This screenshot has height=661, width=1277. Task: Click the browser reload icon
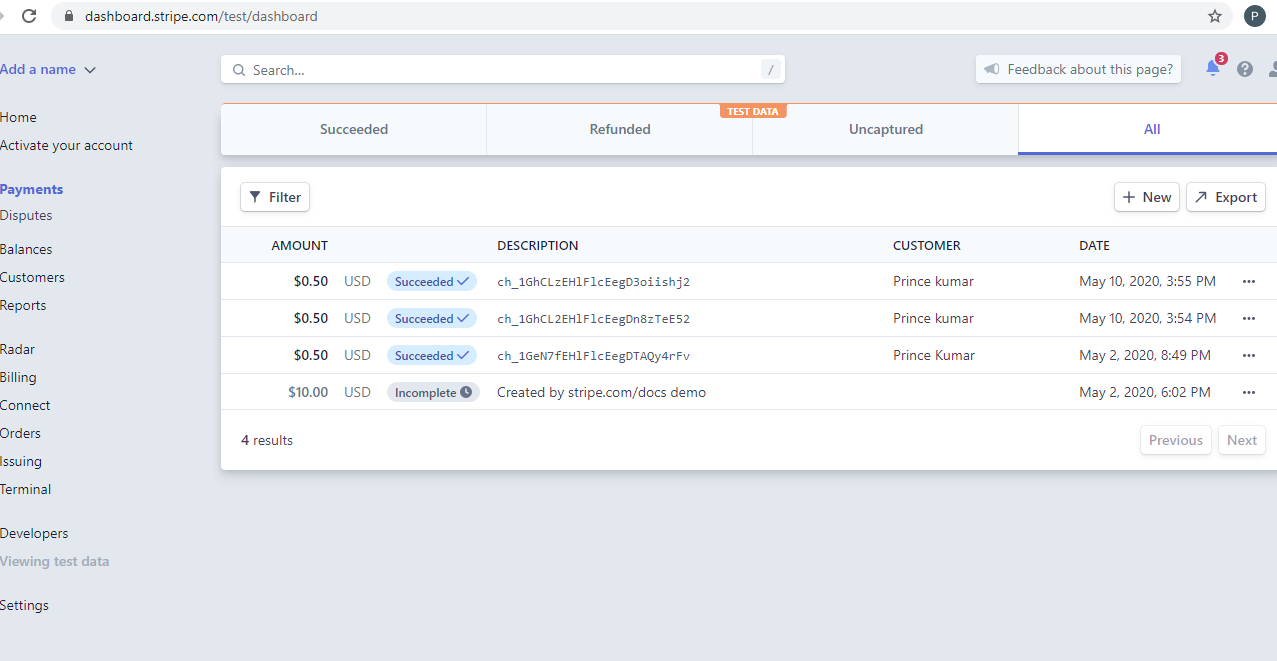click(29, 16)
